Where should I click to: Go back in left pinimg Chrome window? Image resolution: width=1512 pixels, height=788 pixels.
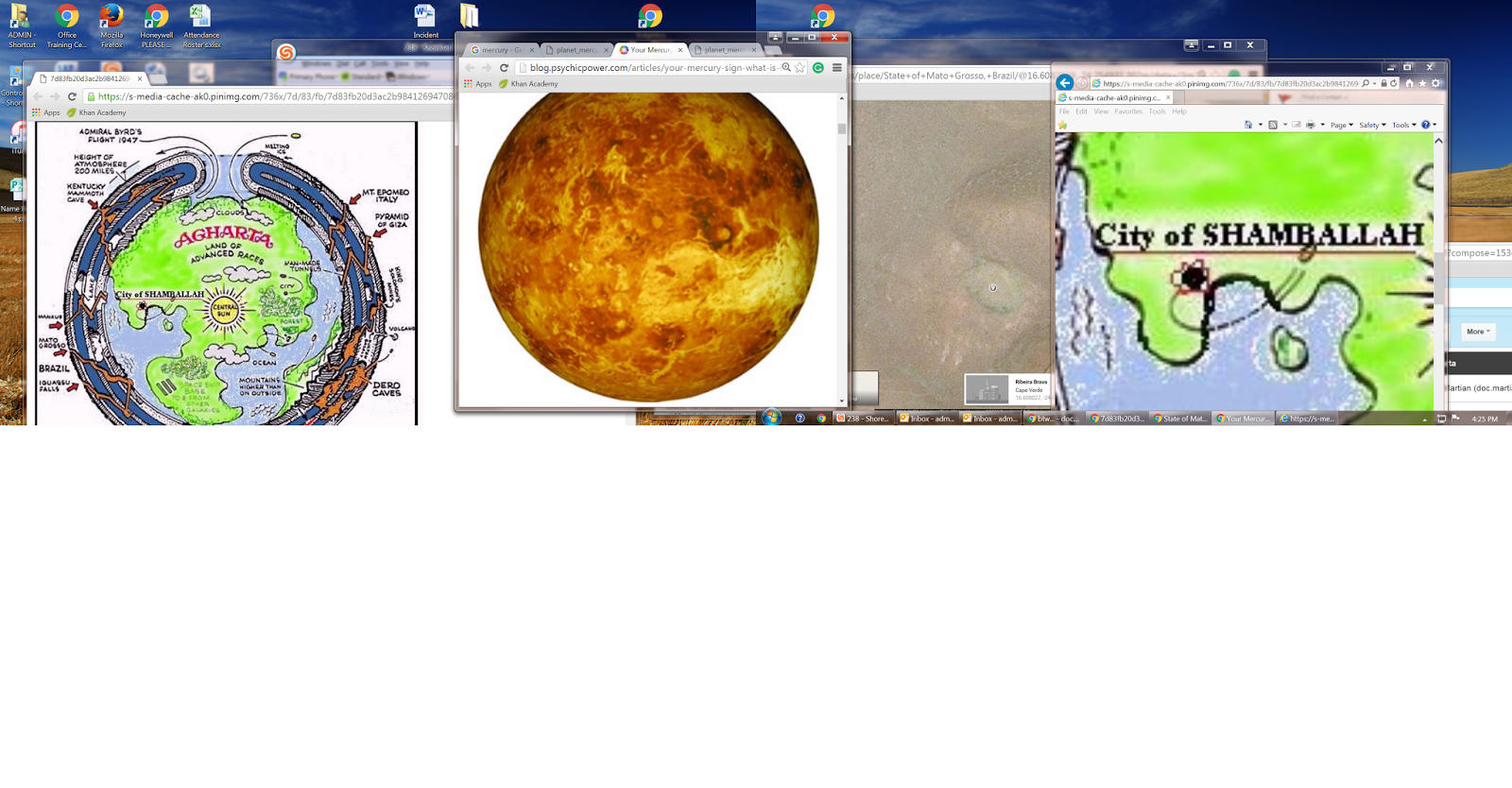click(38, 96)
